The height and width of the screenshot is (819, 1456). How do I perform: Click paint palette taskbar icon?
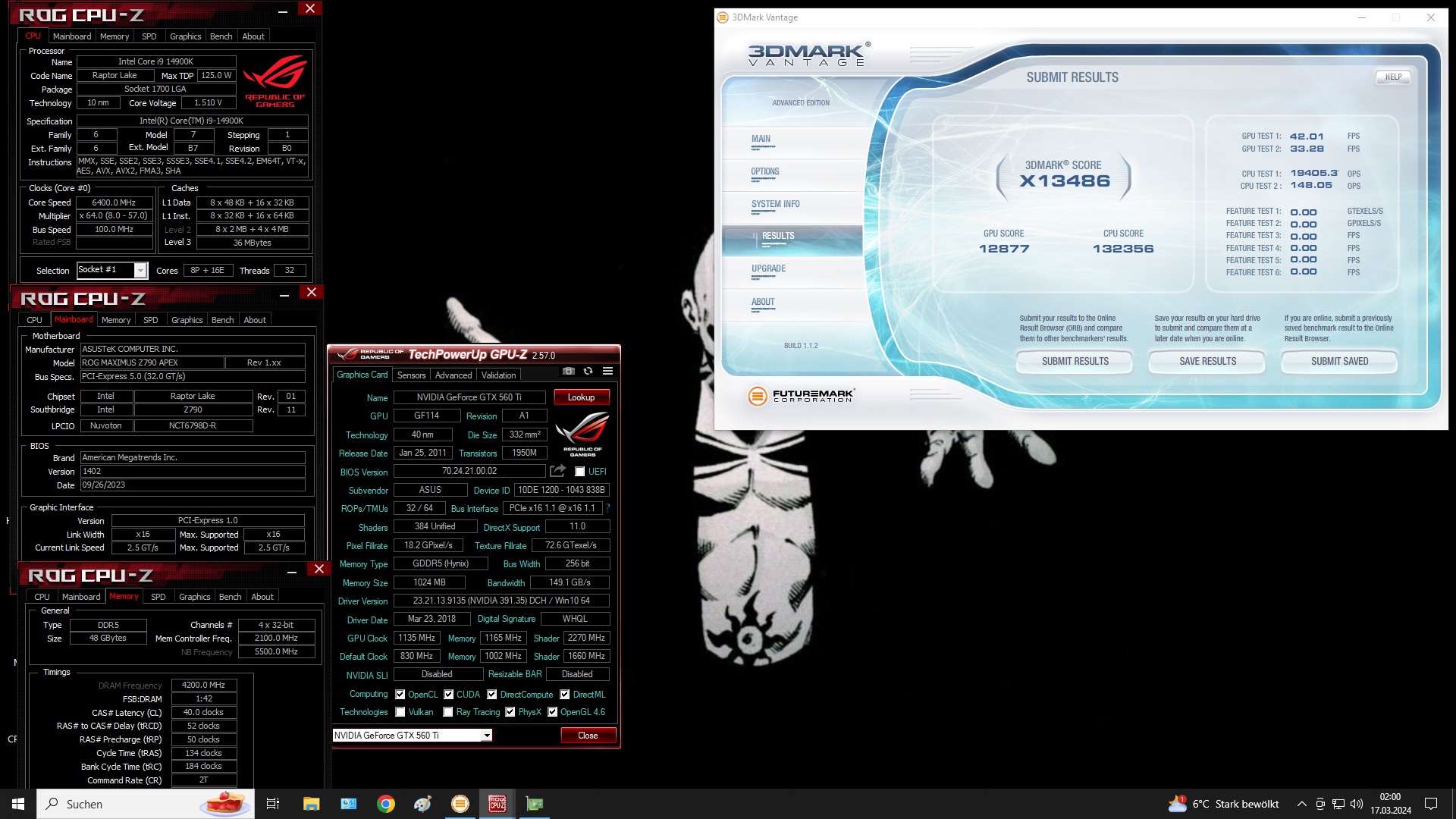pyautogui.click(x=423, y=804)
